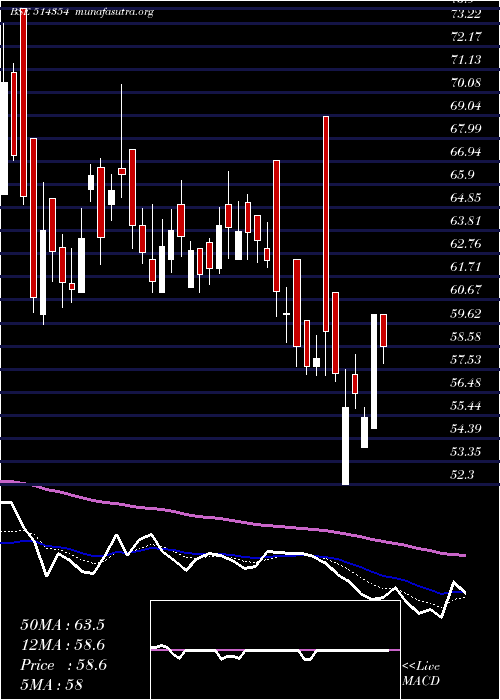This screenshot has width=500, height=700.
Task: Click the 61.71 price axis label
Action: click(x=467, y=267)
